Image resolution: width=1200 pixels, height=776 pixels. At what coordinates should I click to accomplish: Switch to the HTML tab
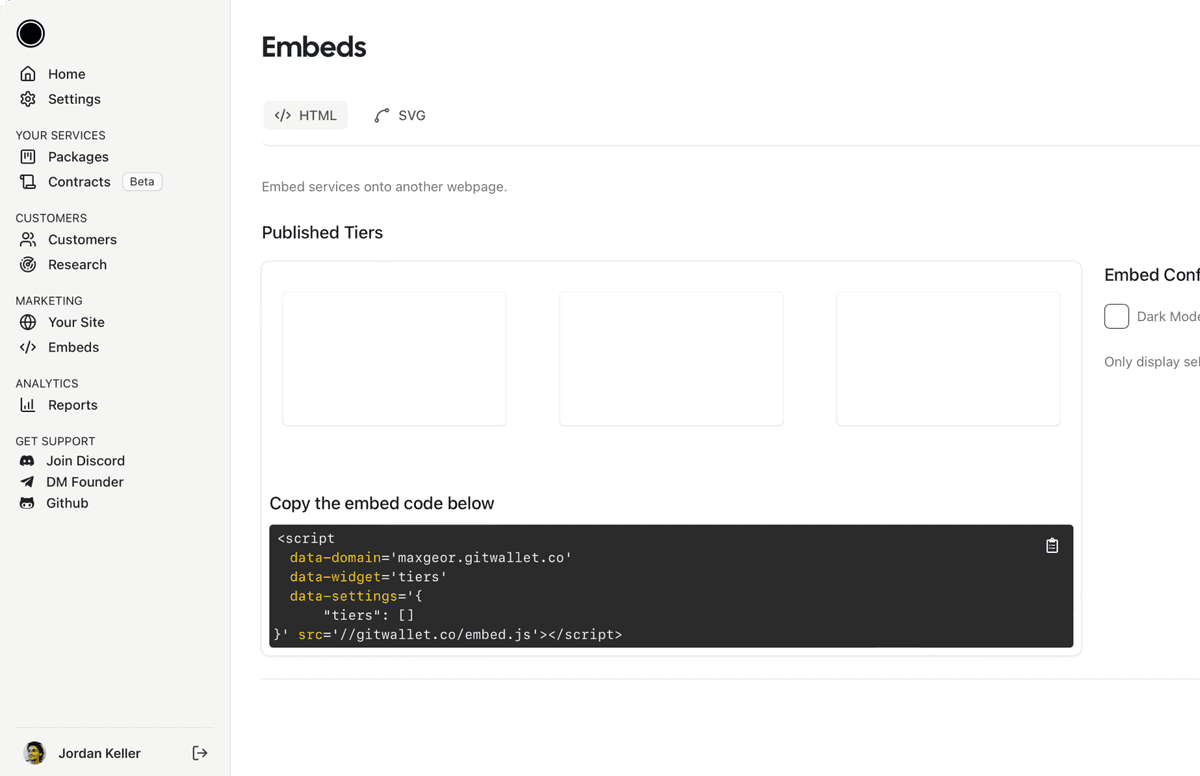point(306,116)
